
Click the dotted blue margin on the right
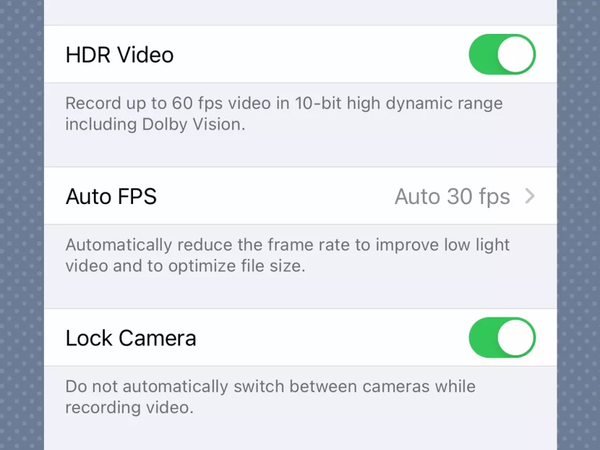[578, 225]
